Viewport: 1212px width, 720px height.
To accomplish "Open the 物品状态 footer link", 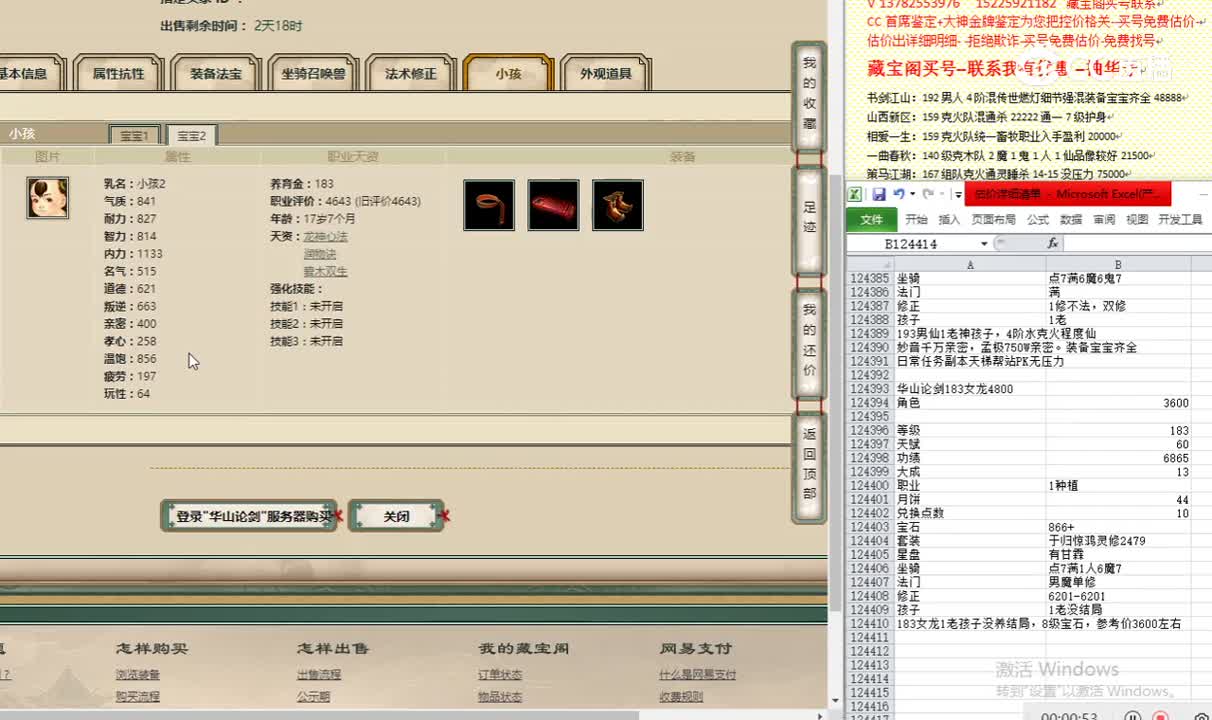I will click(500, 697).
